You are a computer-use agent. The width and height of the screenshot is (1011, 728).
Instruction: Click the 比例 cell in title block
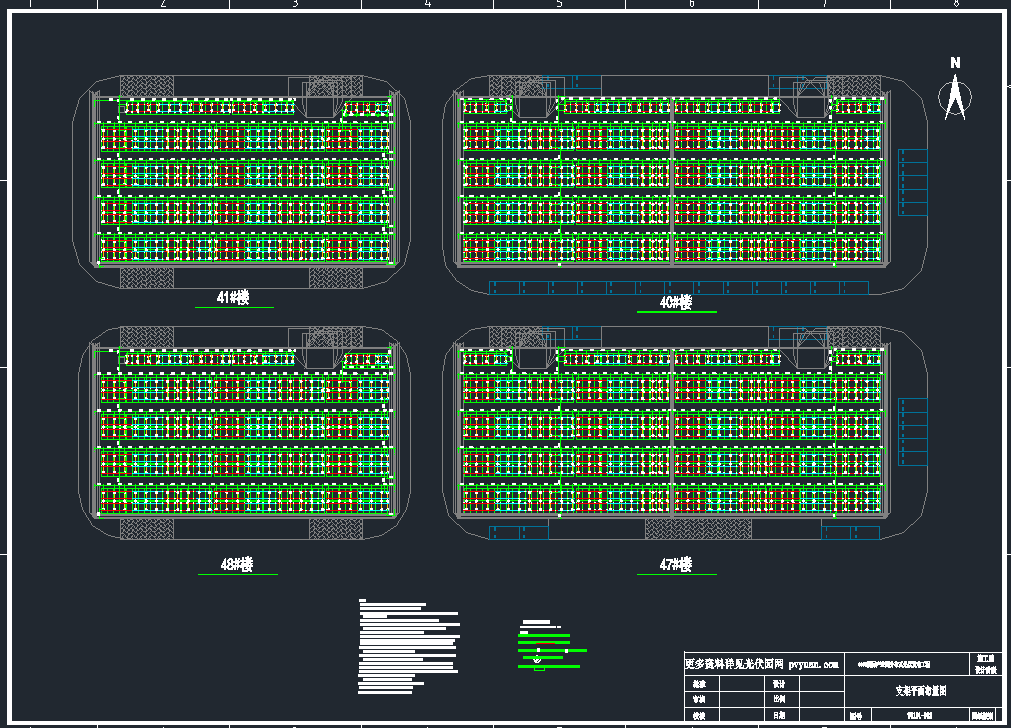click(x=779, y=700)
